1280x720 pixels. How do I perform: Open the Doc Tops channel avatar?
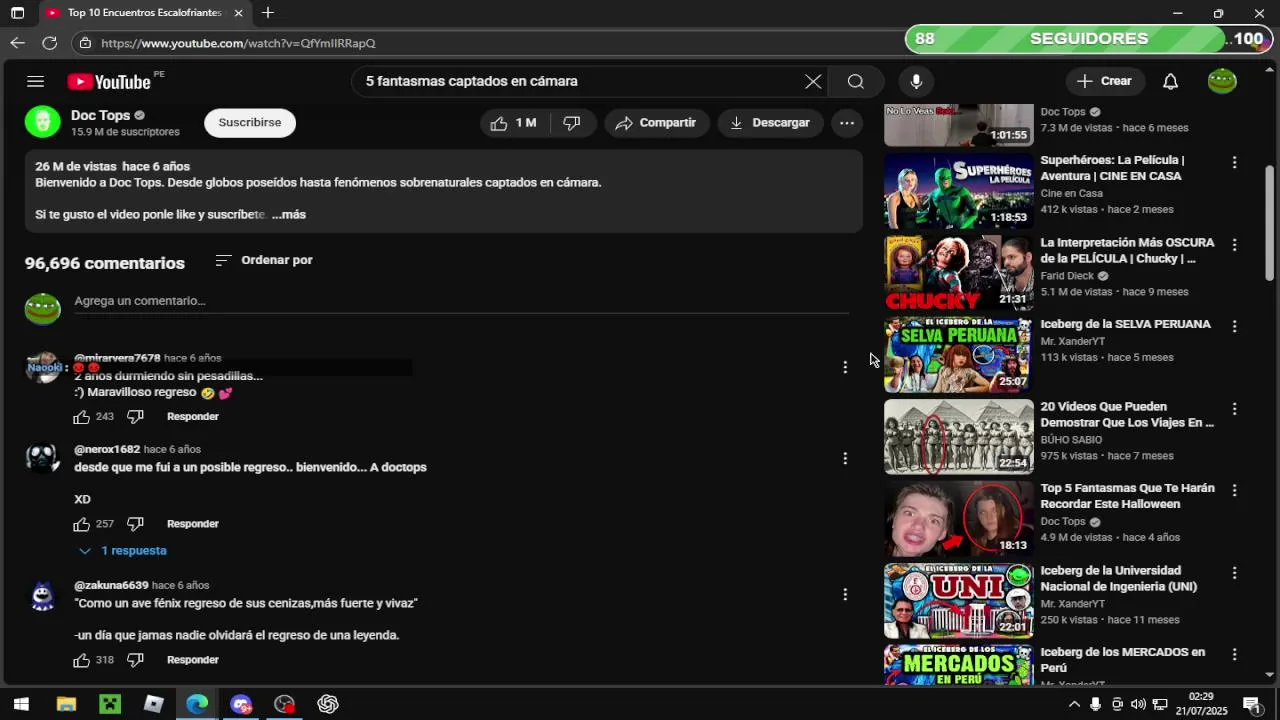coord(43,122)
